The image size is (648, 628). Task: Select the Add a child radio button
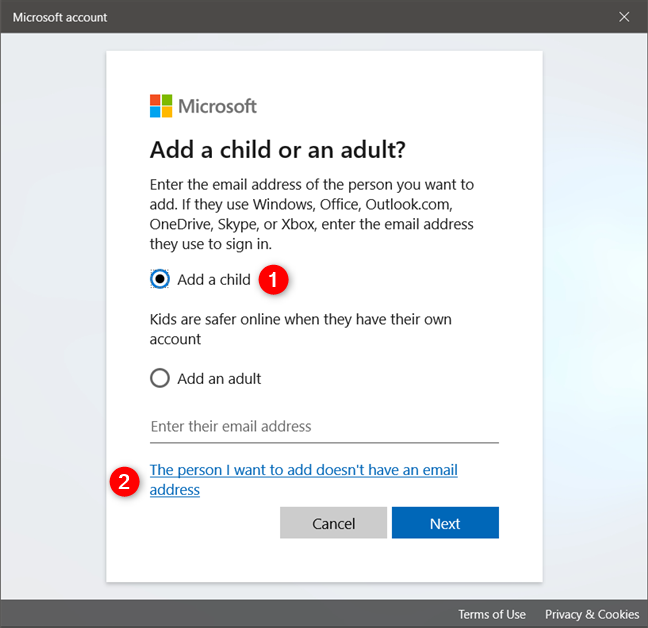[x=160, y=279]
